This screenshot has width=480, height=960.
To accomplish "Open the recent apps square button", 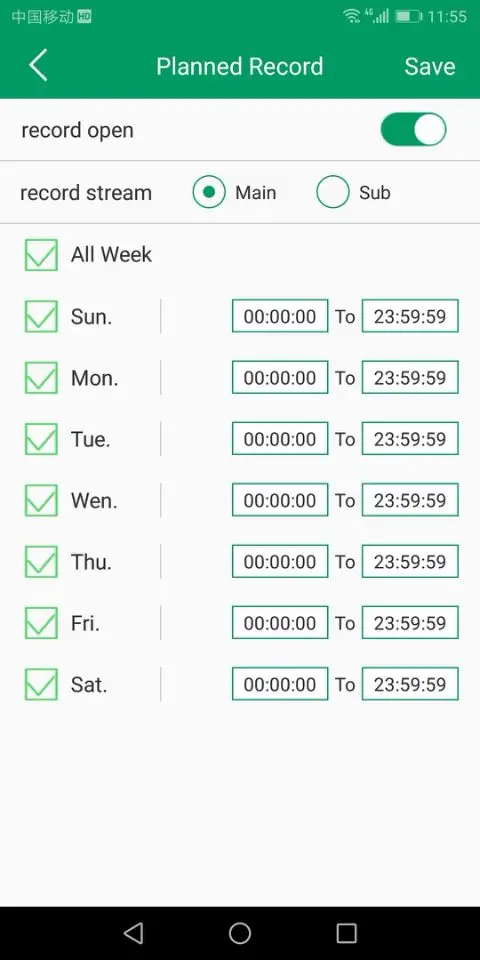I will (x=347, y=933).
